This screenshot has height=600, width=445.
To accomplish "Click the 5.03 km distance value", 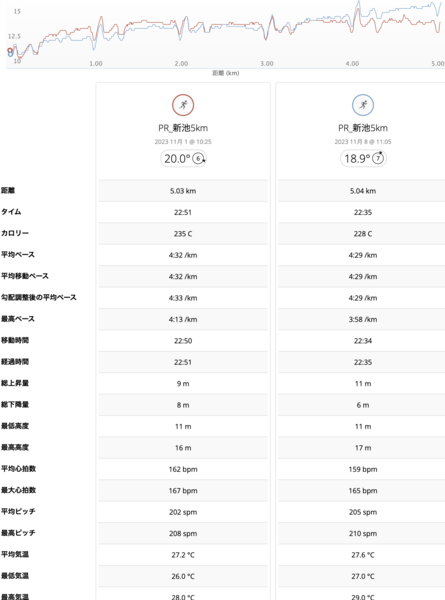I will (183, 191).
